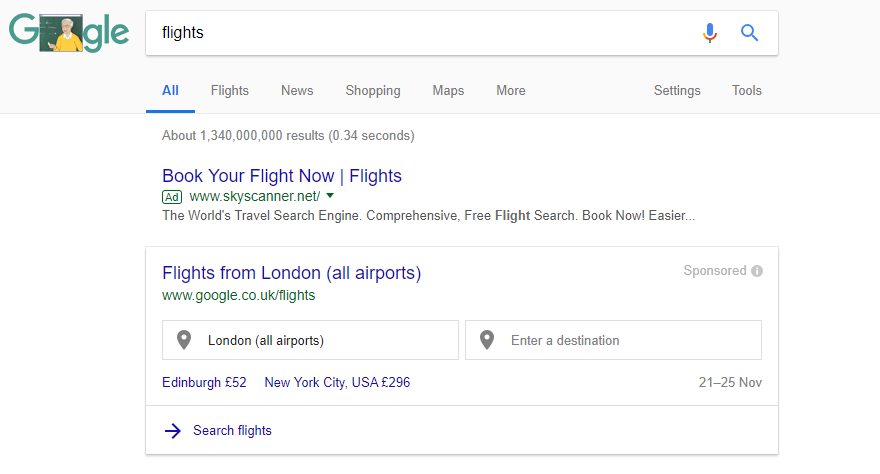Open the Maps results tab
The width and height of the screenshot is (880, 474).
pos(448,91)
